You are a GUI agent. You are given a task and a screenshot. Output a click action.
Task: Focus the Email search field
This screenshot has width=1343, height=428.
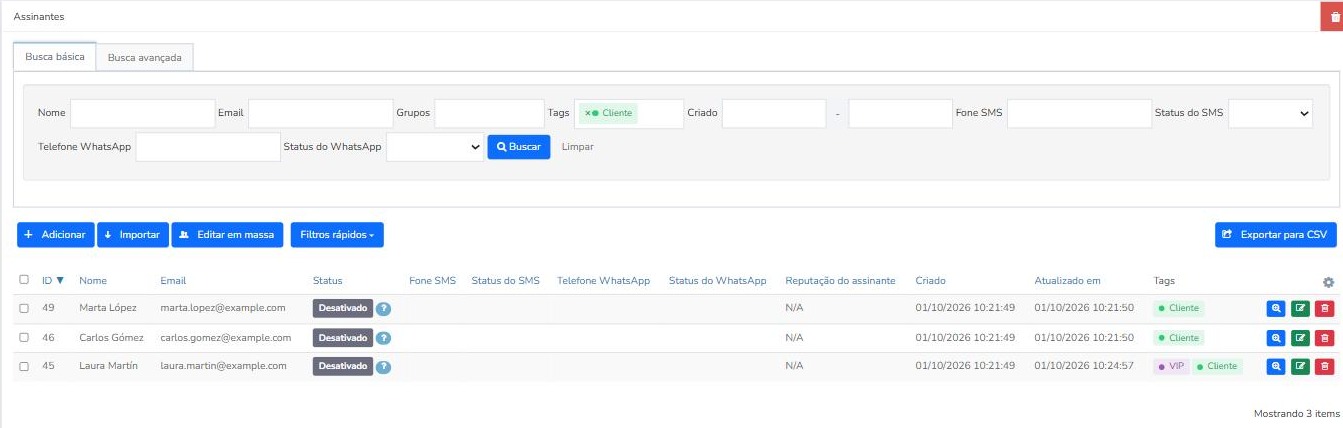tap(321, 114)
